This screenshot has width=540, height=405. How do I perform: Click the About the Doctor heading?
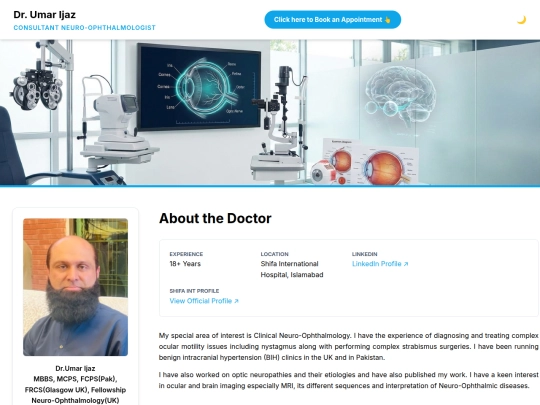[215, 218]
